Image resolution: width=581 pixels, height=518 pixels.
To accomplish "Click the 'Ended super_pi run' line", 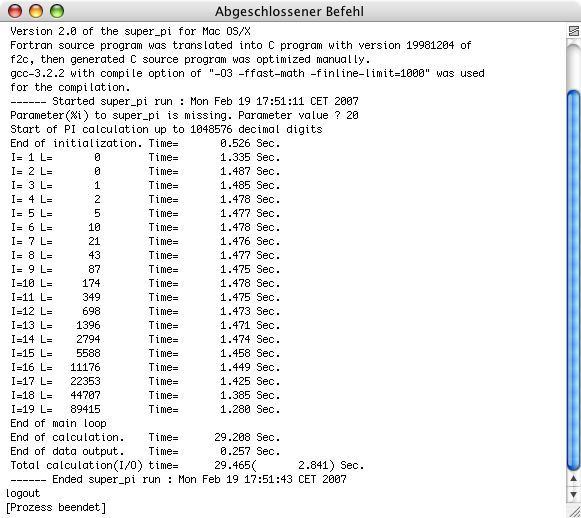I will point(178,479).
